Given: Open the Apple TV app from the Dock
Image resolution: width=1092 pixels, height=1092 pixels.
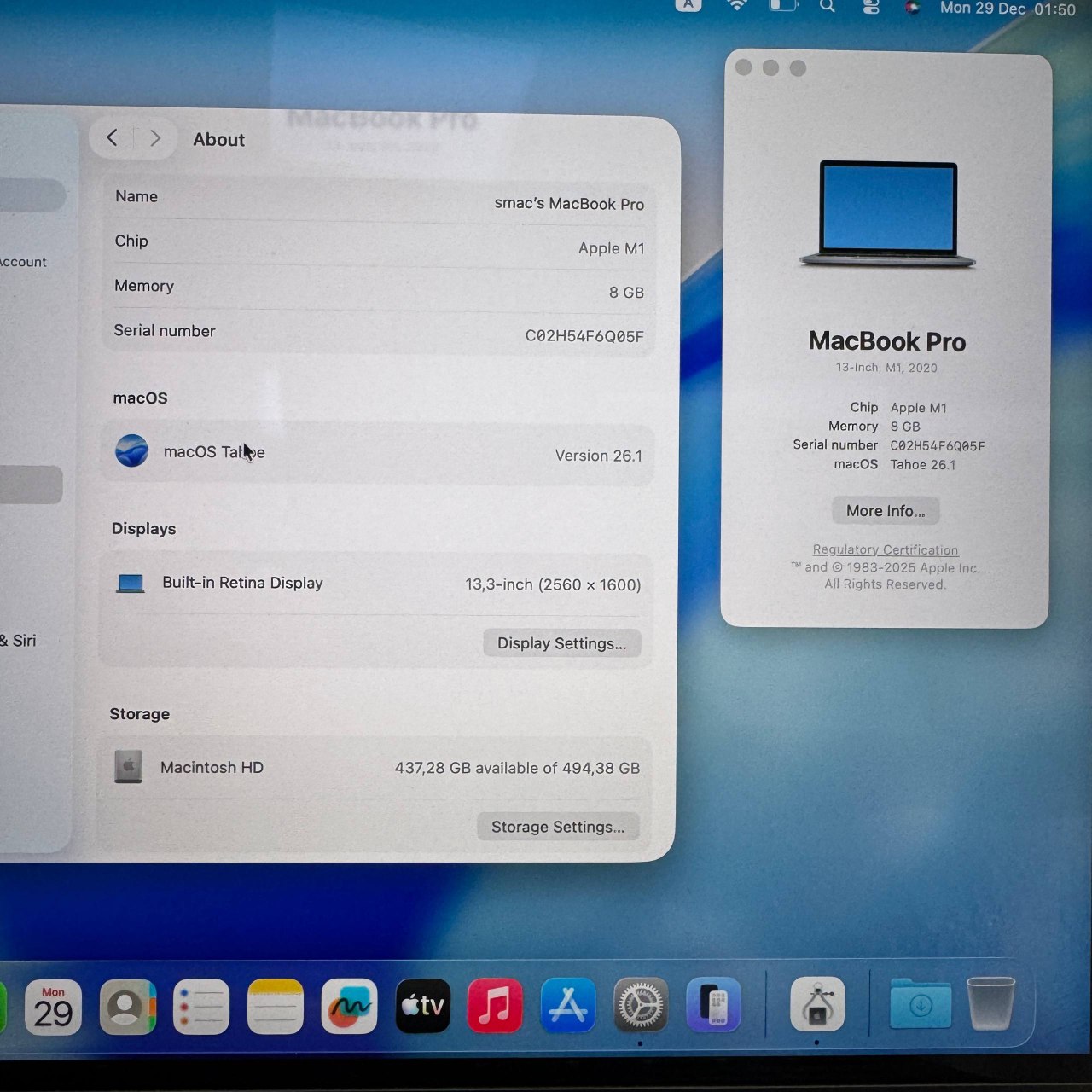Looking at the screenshot, I should [422, 1007].
